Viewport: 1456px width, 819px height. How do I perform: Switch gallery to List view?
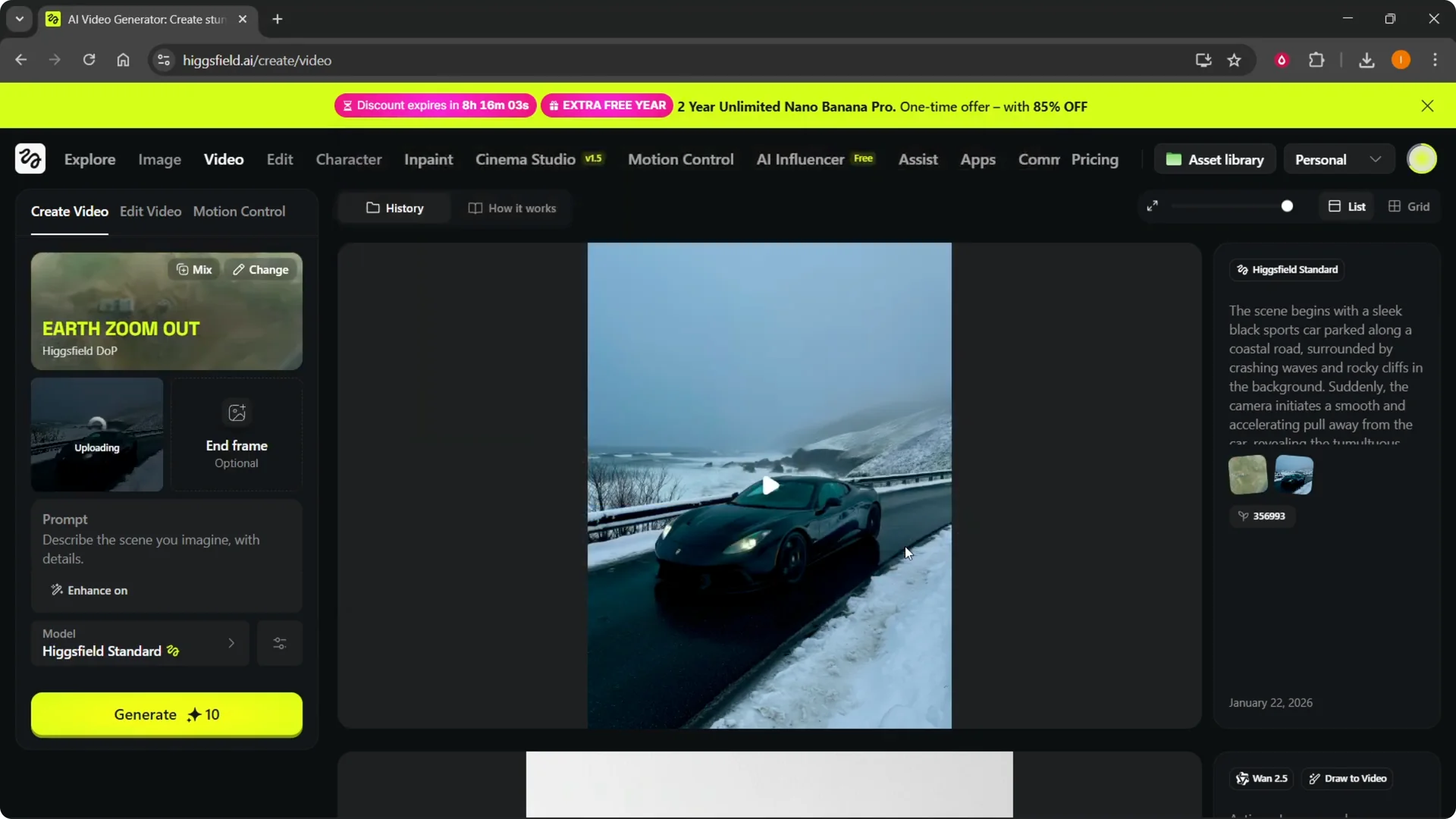point(1347,206)
